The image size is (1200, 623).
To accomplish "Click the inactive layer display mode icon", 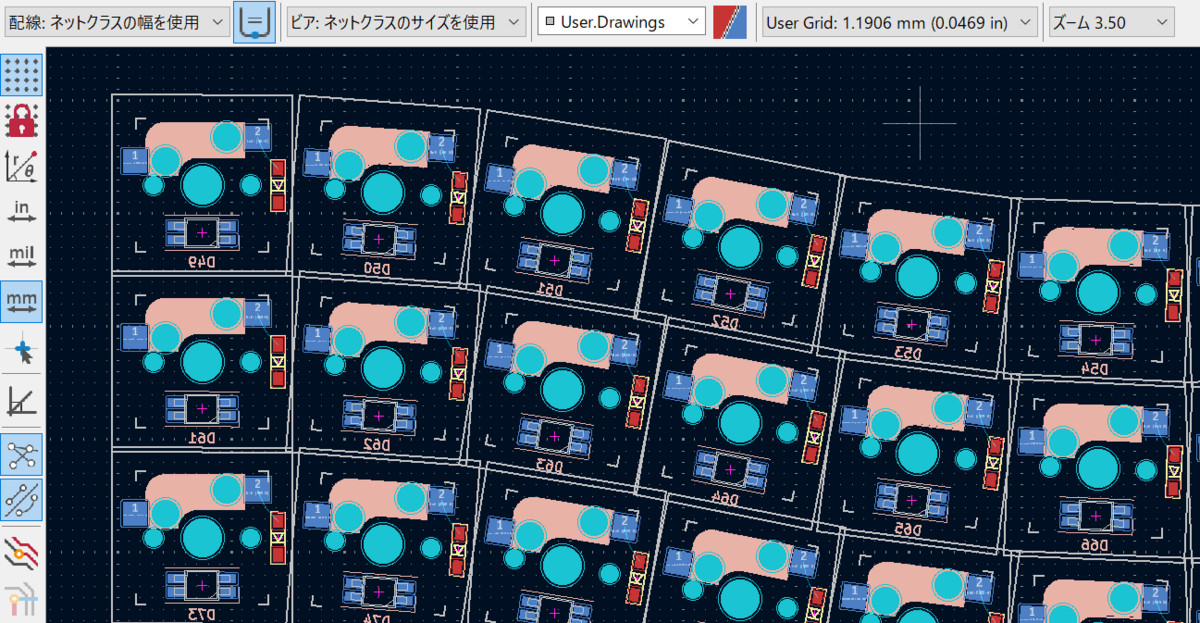I will (x=22, y=552).
